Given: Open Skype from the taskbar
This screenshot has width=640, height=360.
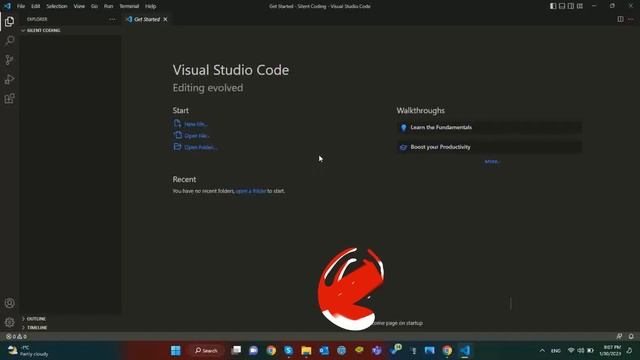Looking at the screenshot, I should click(x=289, y=350).
